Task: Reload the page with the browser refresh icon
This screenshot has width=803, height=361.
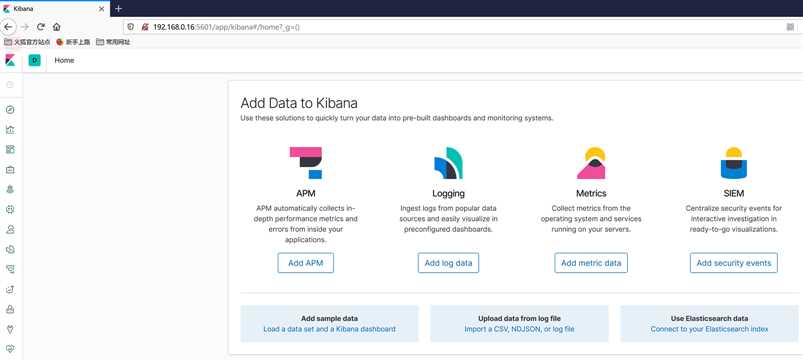Action: pos(40,27)
